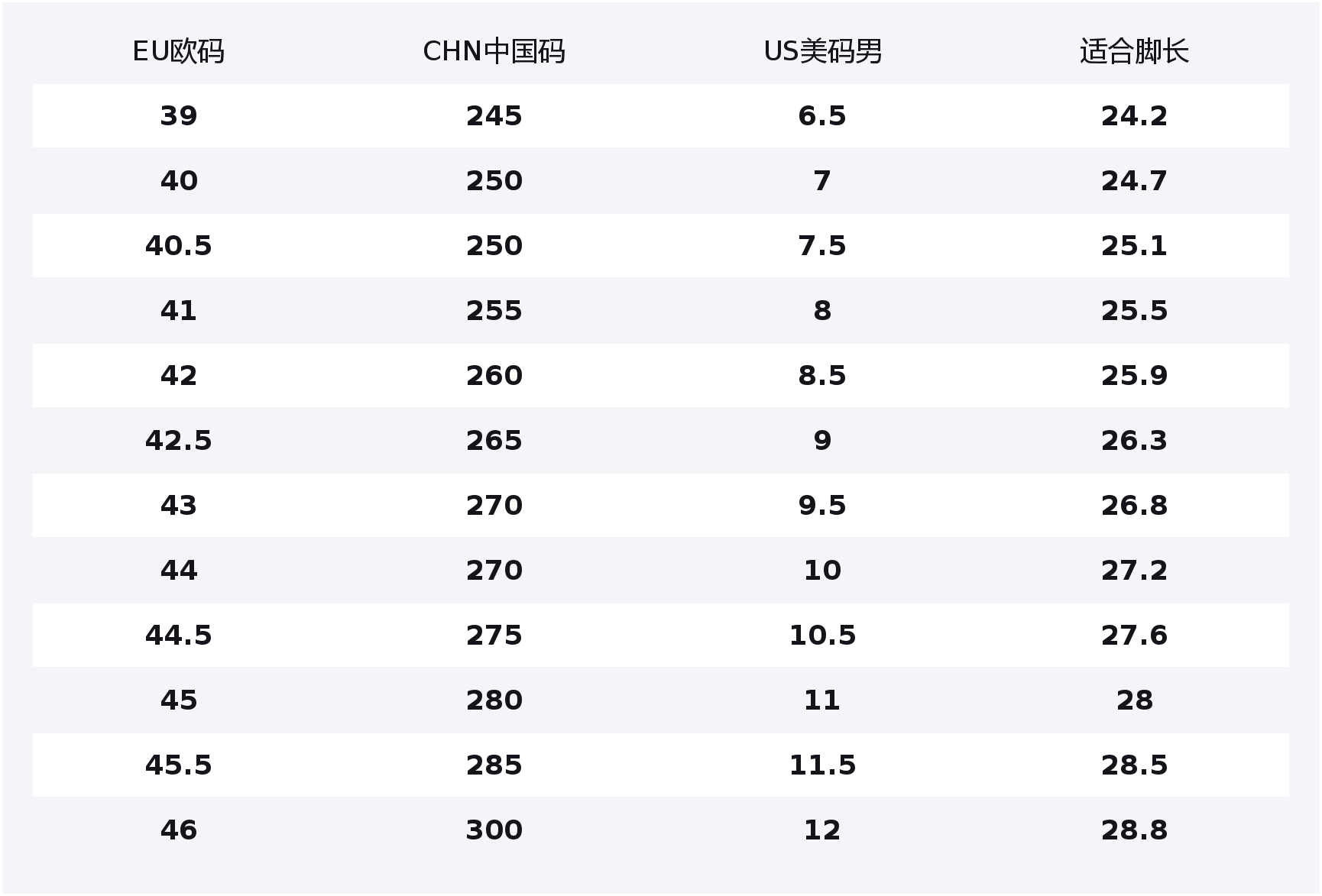Select EU size 39 cell
The image size is (1322, 896).
[178, 116]
